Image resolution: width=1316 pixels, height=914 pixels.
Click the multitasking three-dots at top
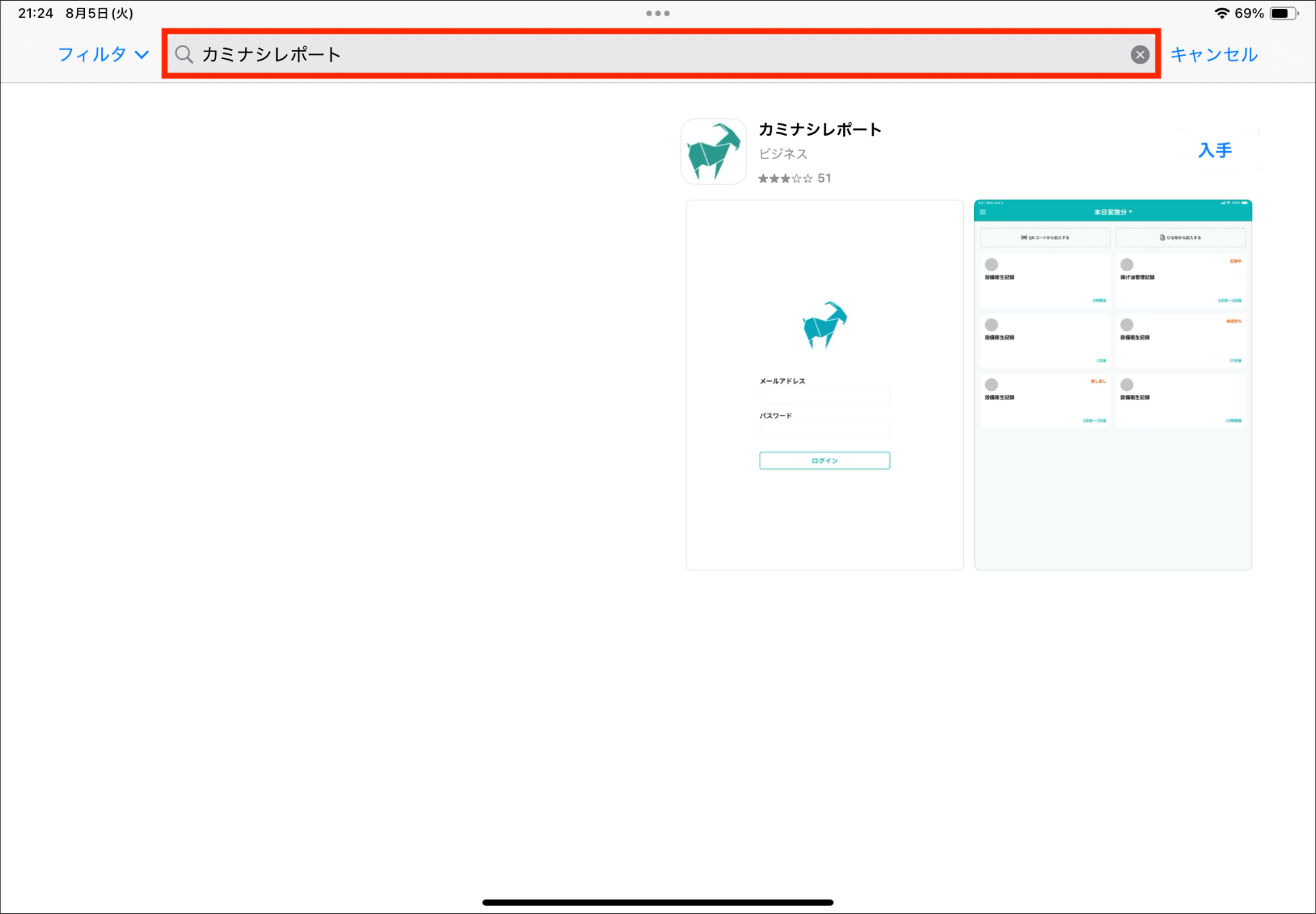click(657, 13)
